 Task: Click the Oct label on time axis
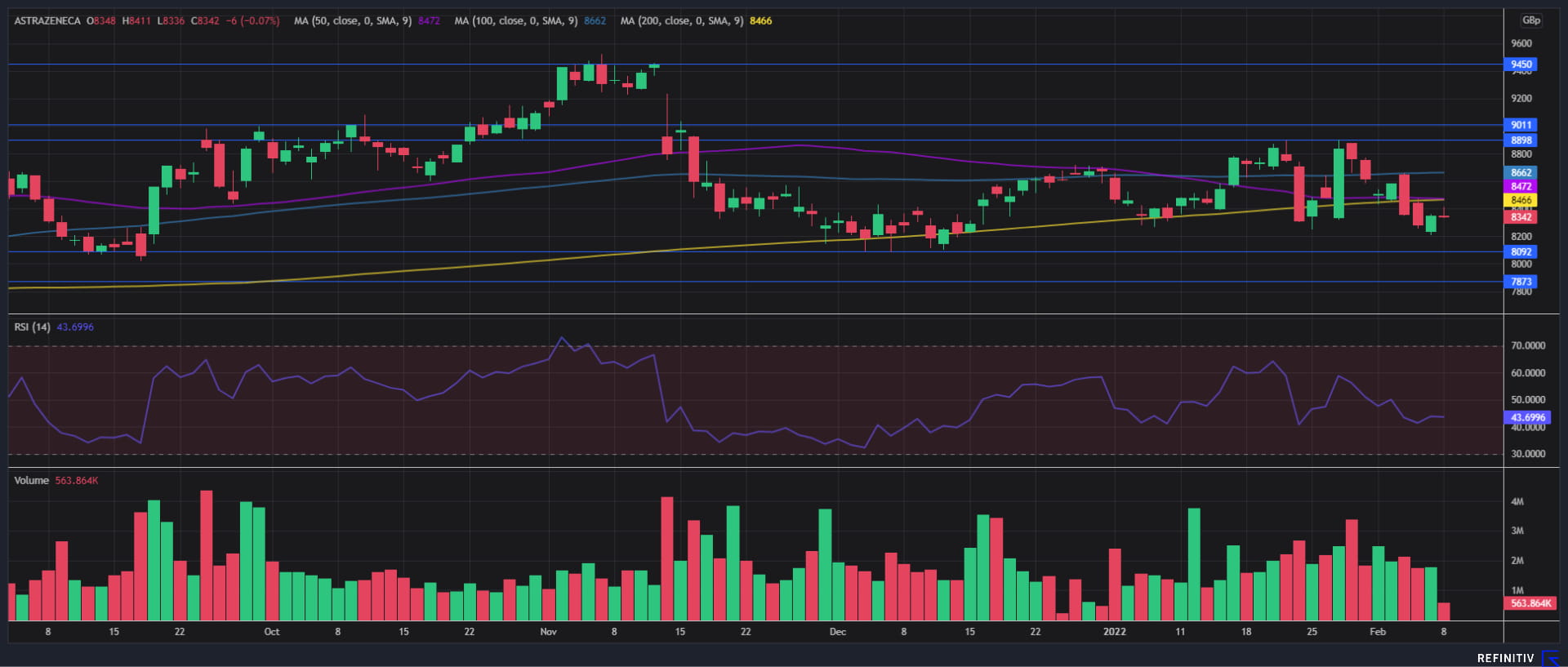click(272, 632)
